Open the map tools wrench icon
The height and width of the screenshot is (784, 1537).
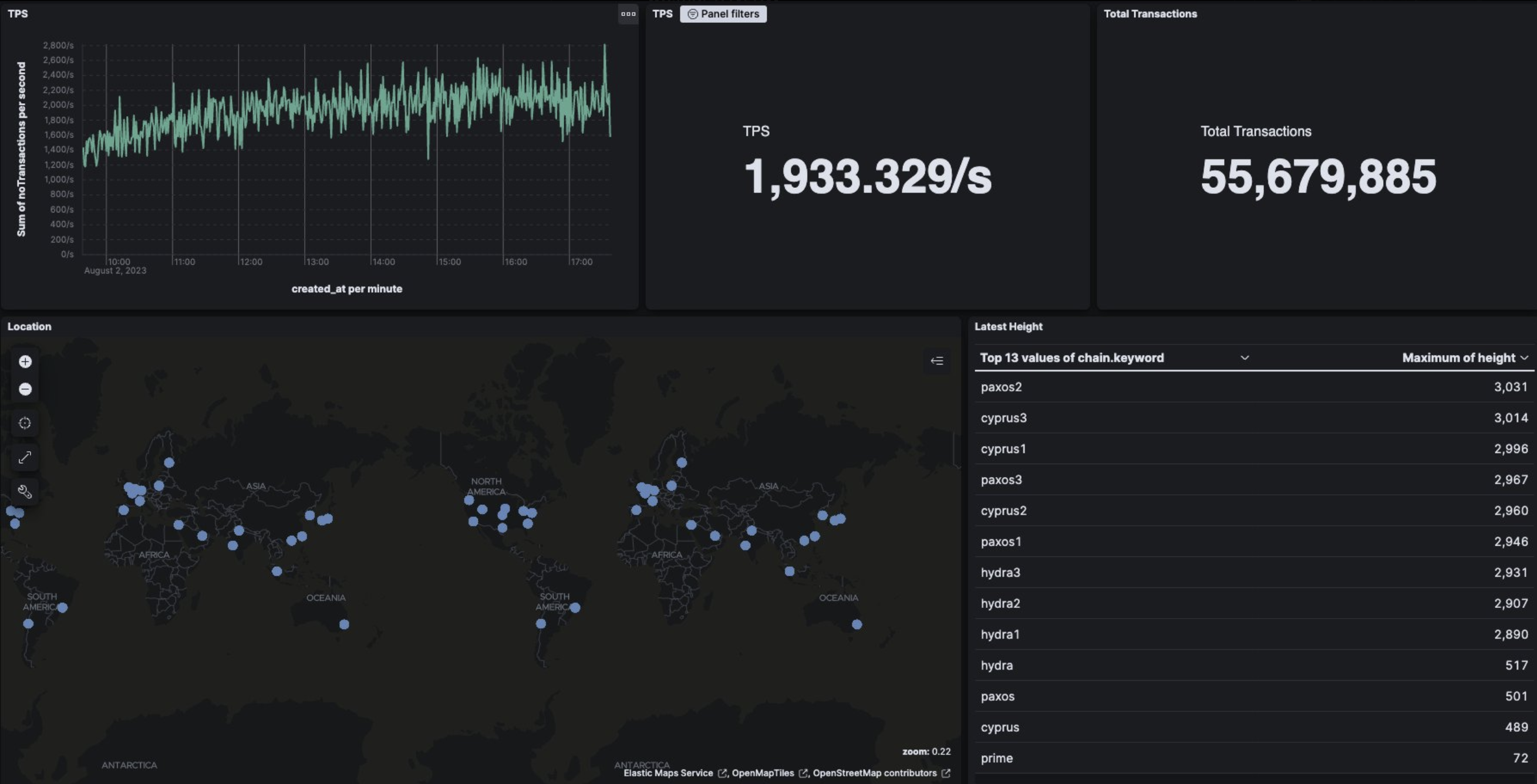(x=25, y=492)
